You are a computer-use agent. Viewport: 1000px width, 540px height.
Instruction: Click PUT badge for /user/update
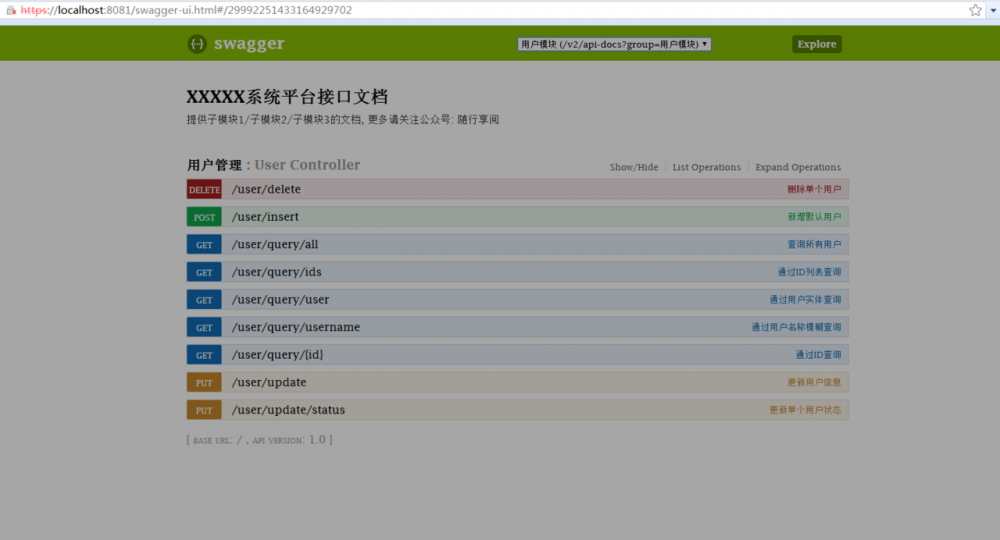coord(204,383)
